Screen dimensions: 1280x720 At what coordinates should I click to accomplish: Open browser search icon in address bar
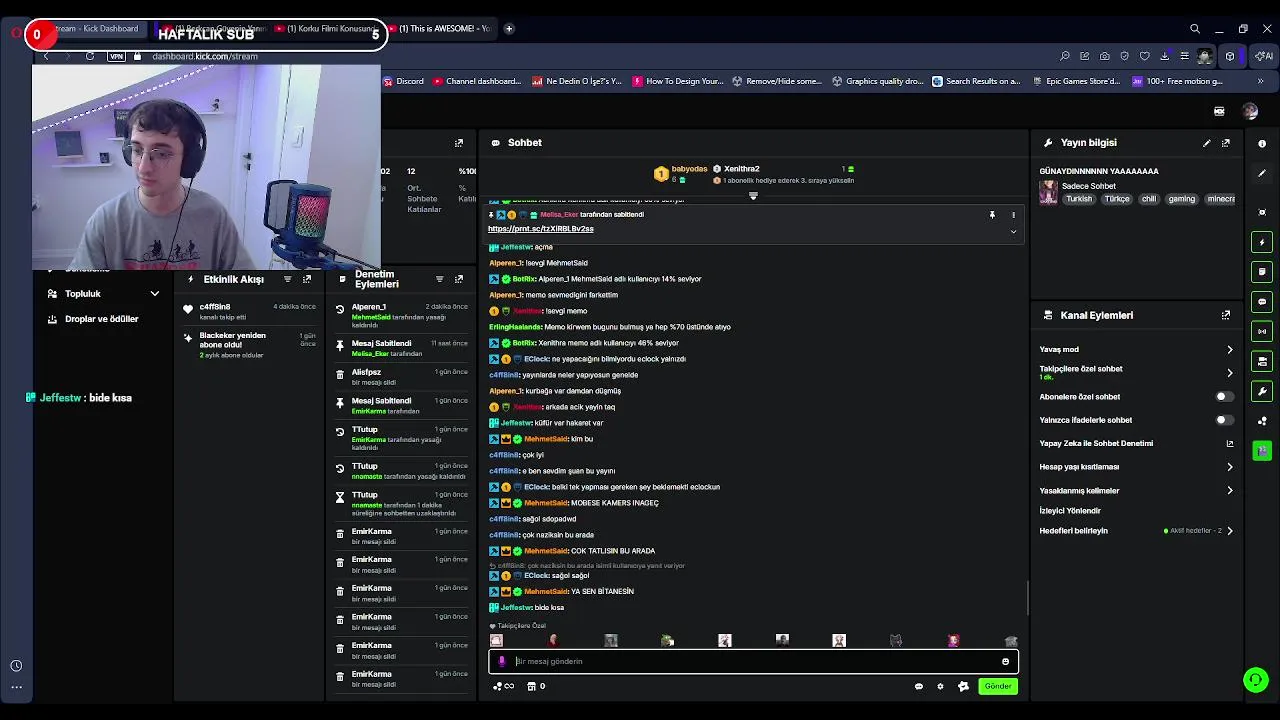[1065, 56]
